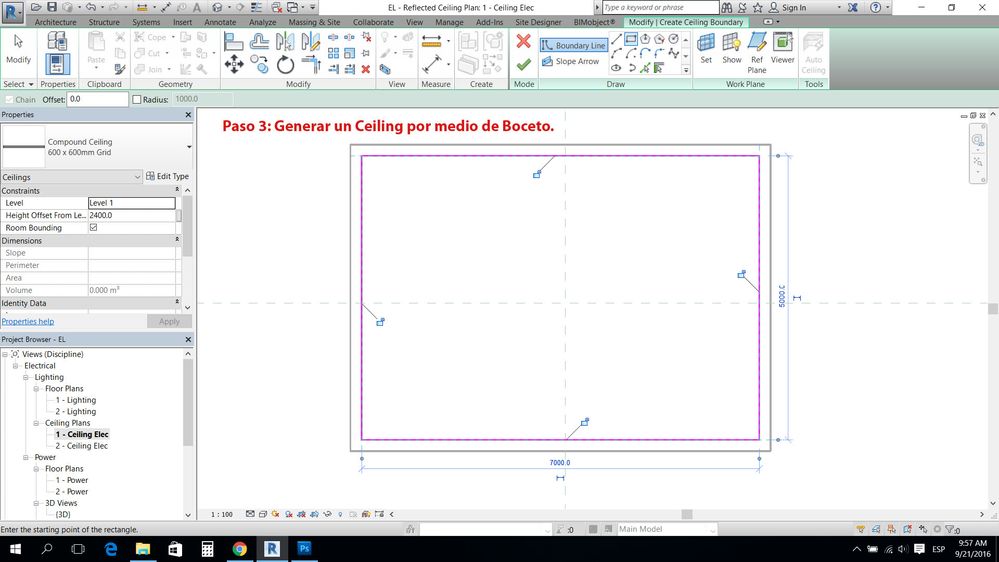Image resolution: width=999 pixels, height=562 pixels.
Task: Open the Ceilings filter dropdown
Action: pos(137,177)
